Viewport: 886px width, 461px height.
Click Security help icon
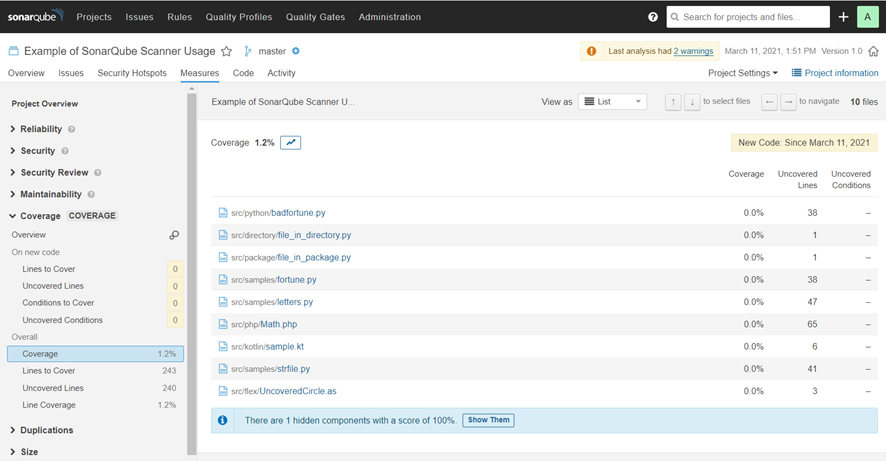65,151
